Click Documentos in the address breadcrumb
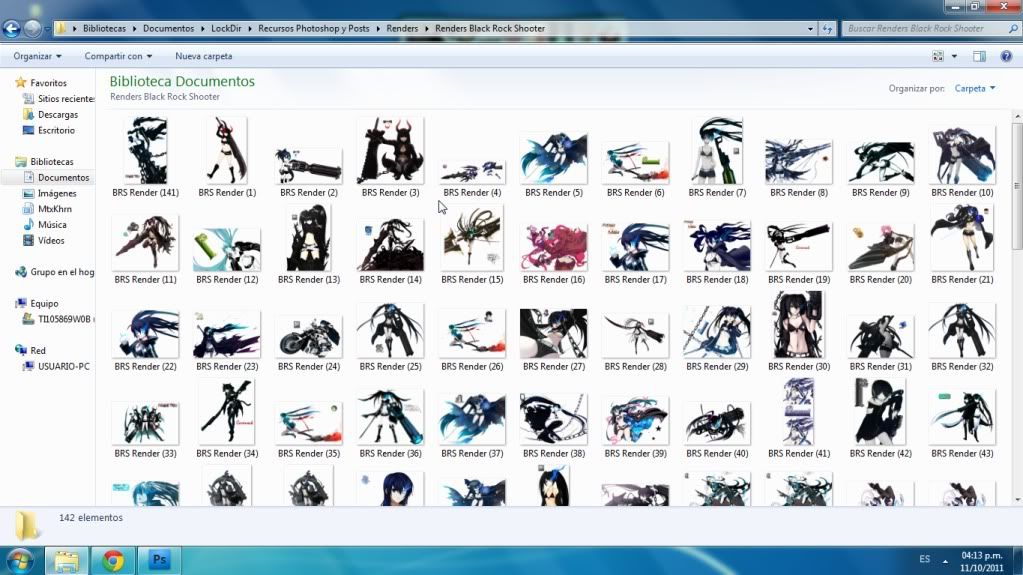 (168, 29)
